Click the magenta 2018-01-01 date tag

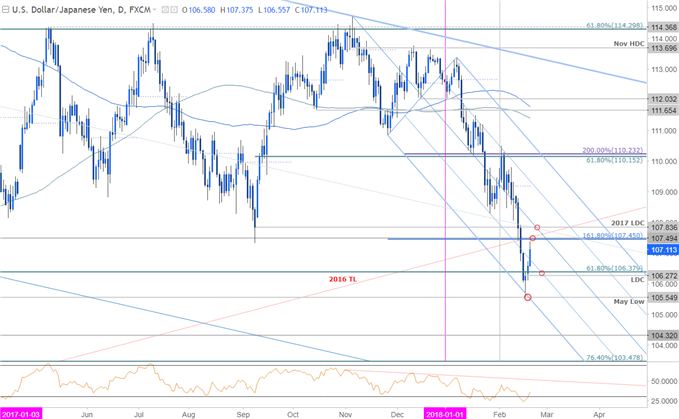tap(445, 414)
